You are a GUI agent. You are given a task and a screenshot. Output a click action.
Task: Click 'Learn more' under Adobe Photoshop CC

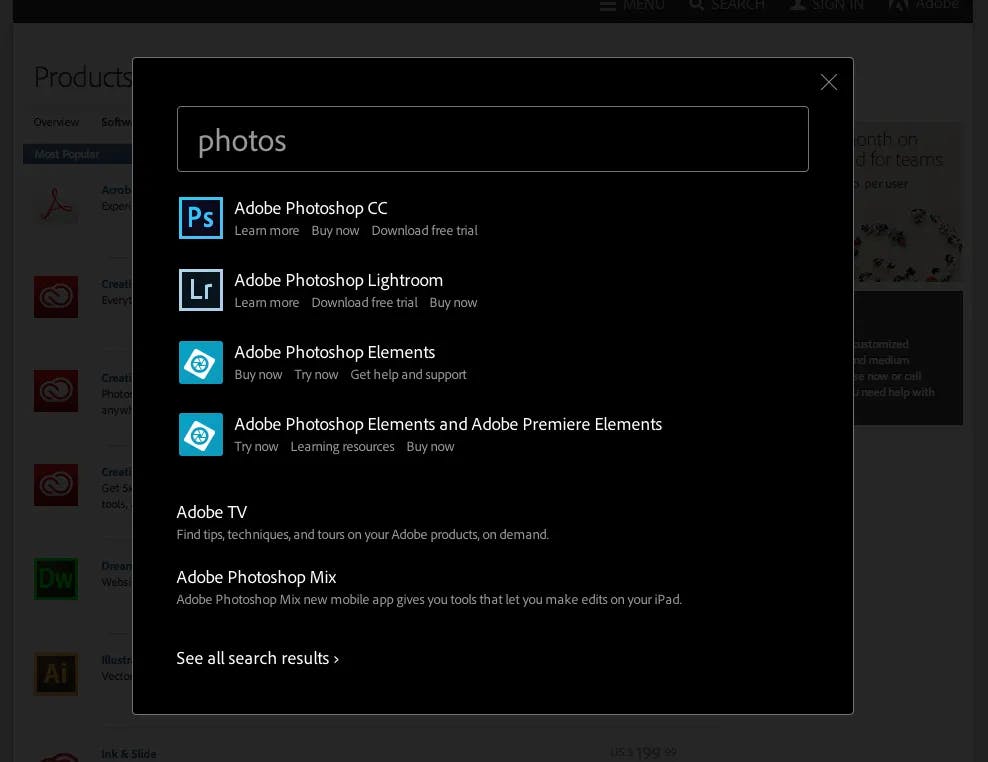[267, 231]
